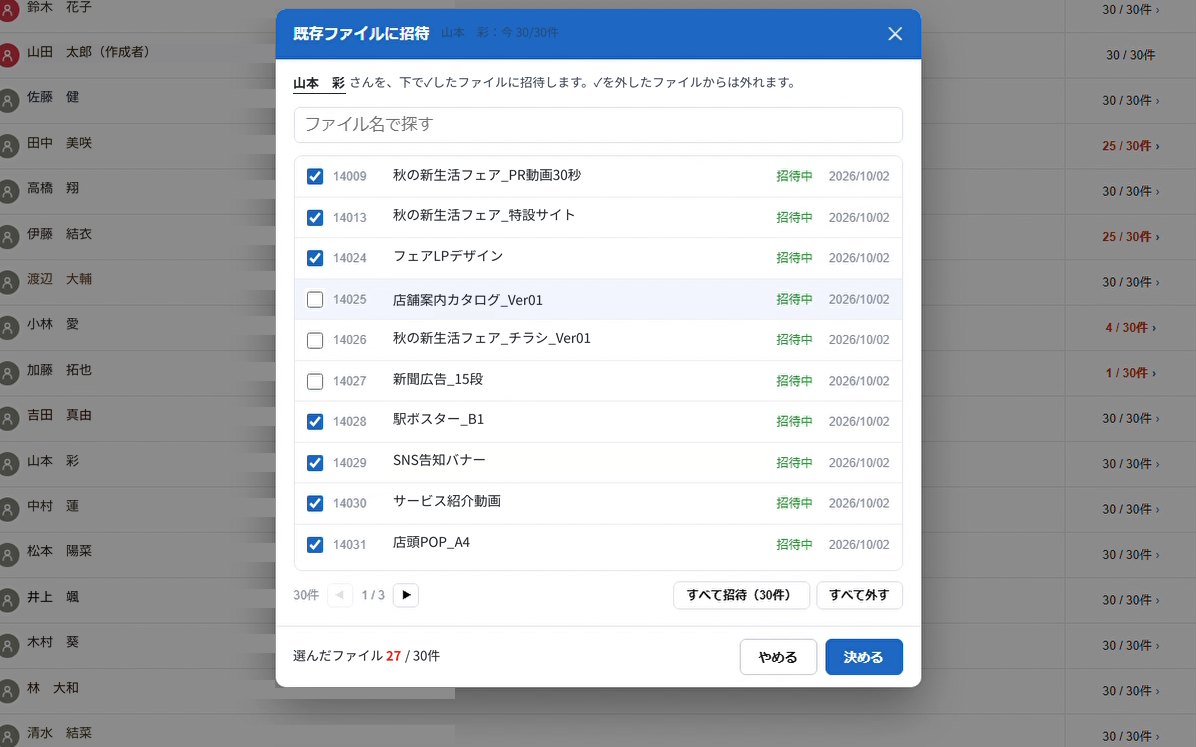Click file name サービス紹介動画

pyautogui.click(x=447, y=501)
